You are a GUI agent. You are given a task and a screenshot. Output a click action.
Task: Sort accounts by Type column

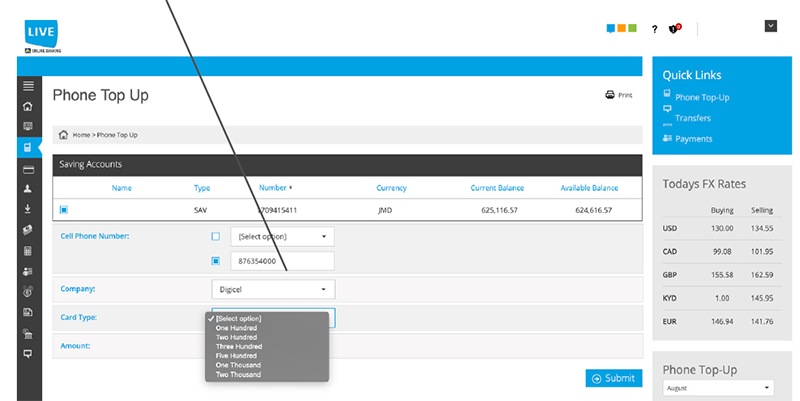202,188
